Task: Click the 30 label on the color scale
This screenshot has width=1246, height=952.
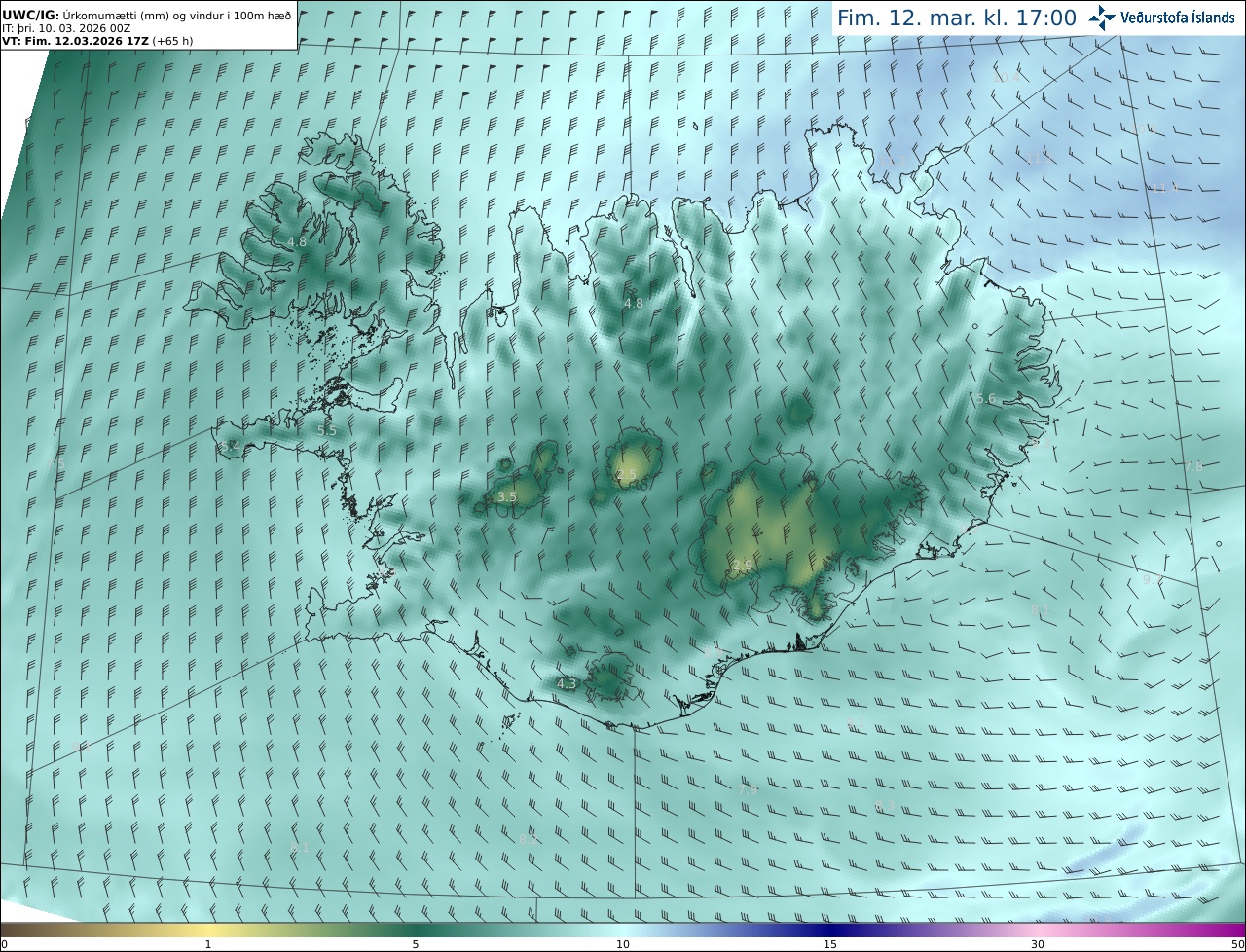Action: [1038, 944]
